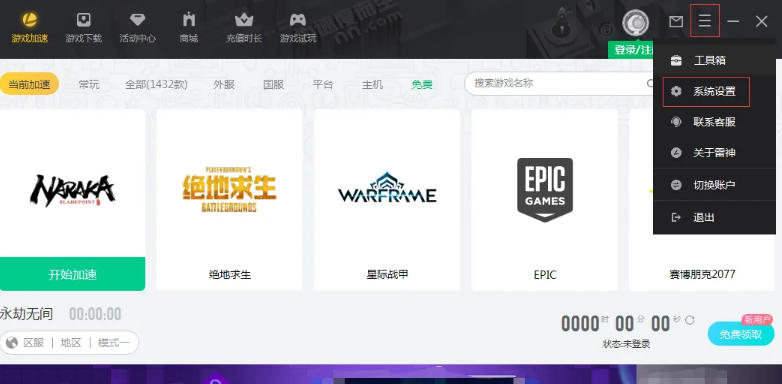Click the exit door icon
The image size is (782, 384).
[x=676, y=217]
